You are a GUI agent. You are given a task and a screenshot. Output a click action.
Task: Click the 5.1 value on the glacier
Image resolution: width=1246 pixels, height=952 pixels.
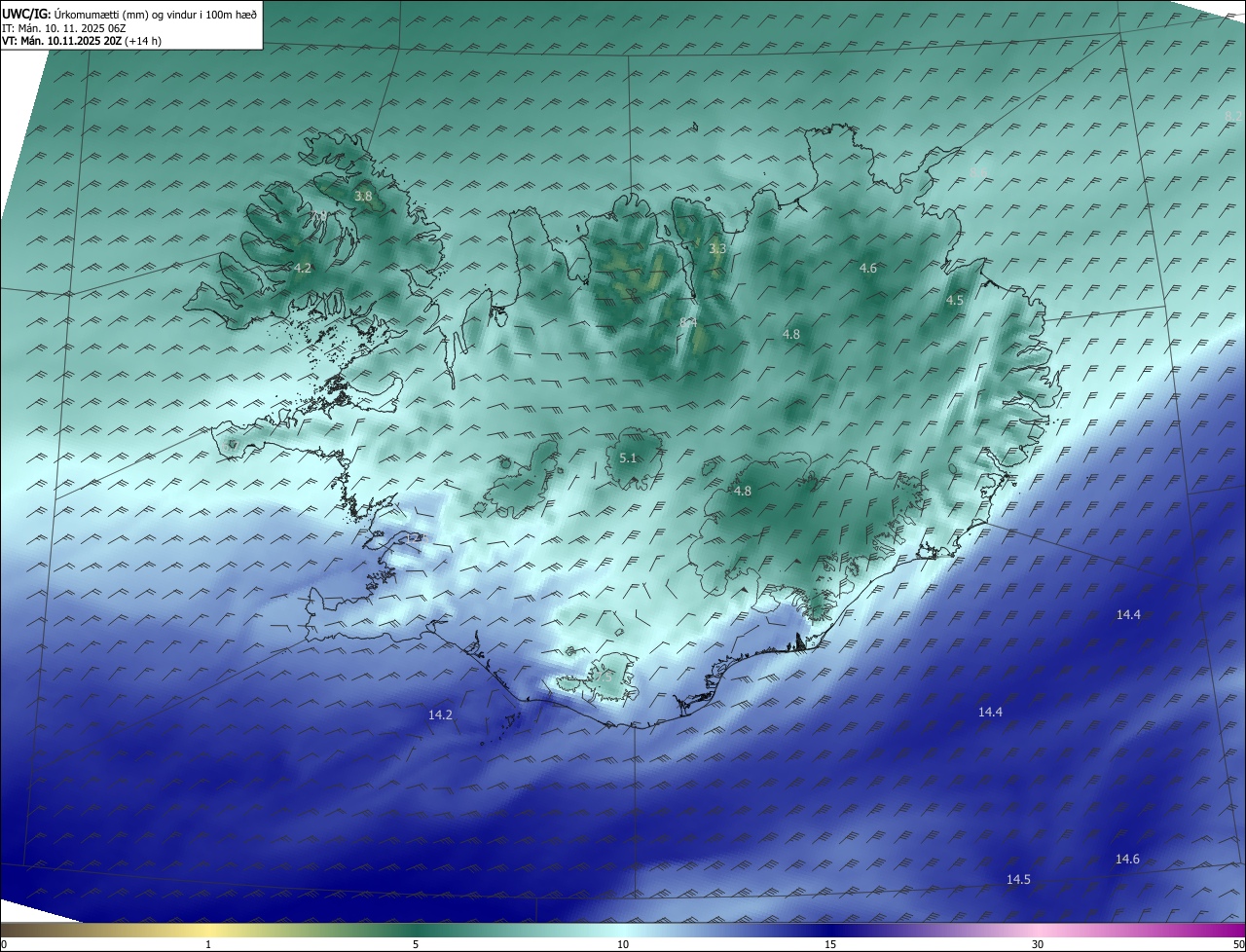coord(628,458)
